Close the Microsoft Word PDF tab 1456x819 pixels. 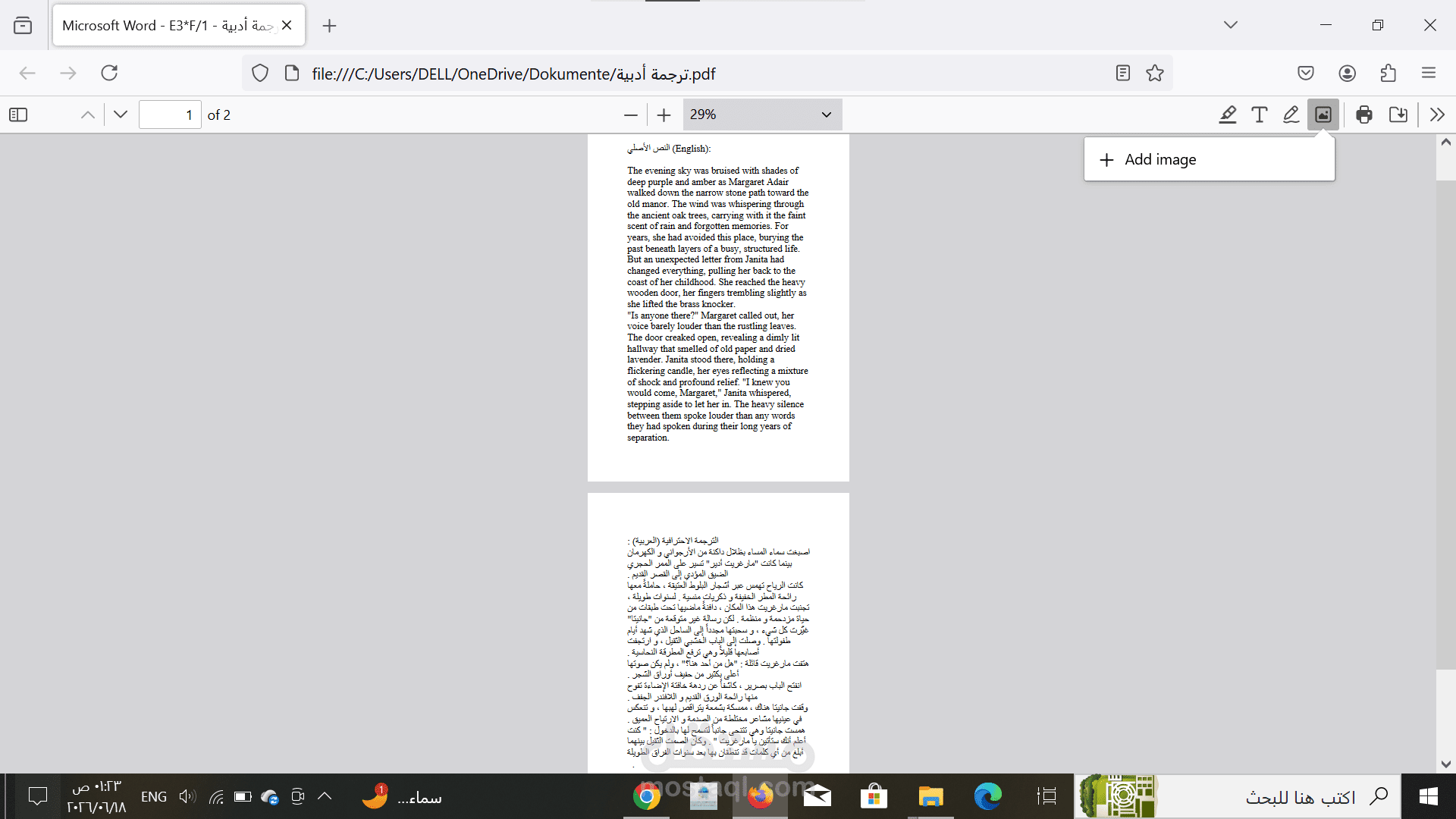287,25
